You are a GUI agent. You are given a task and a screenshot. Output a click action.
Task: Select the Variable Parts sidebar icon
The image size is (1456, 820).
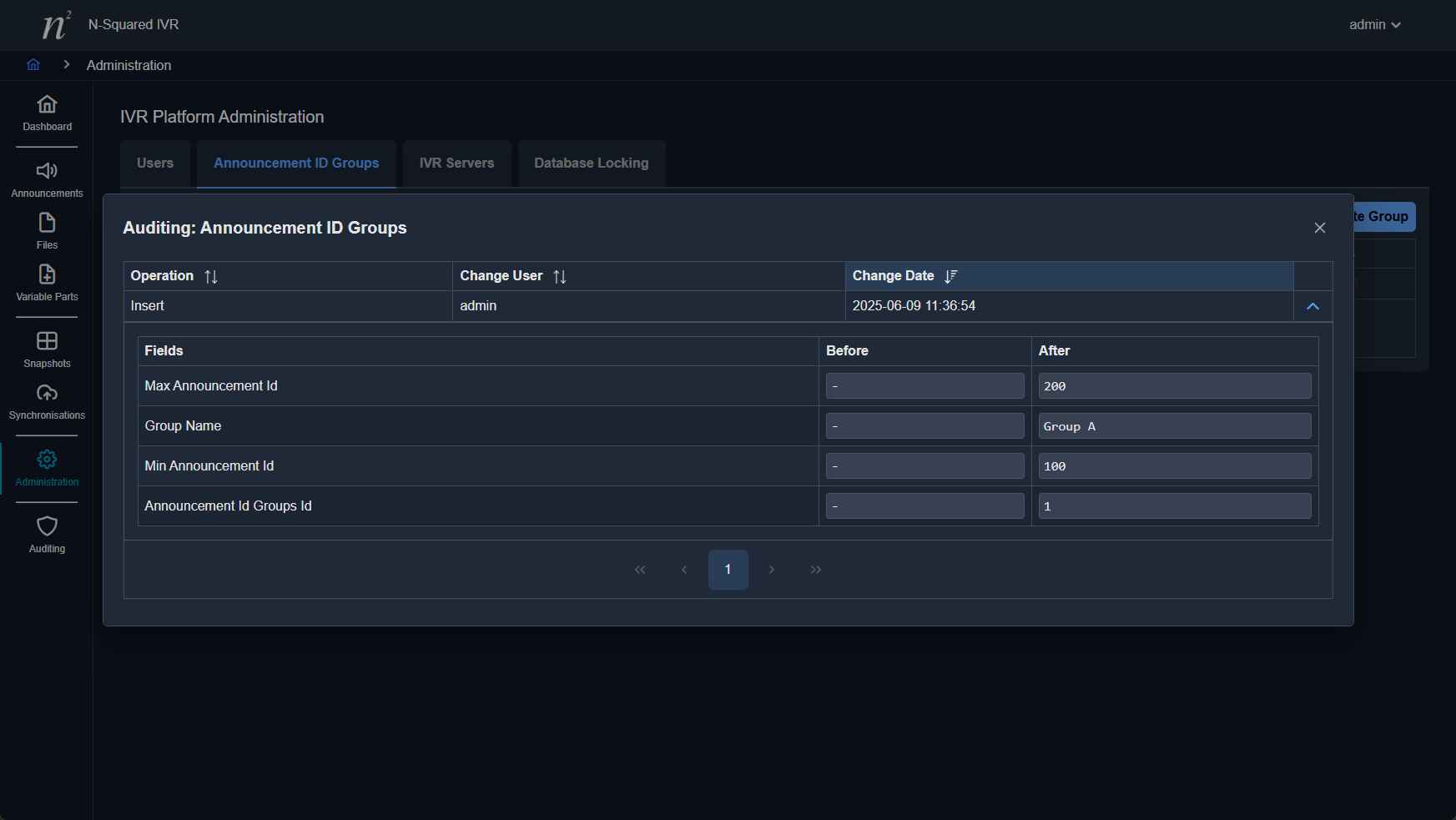click(x=47, y=275)
